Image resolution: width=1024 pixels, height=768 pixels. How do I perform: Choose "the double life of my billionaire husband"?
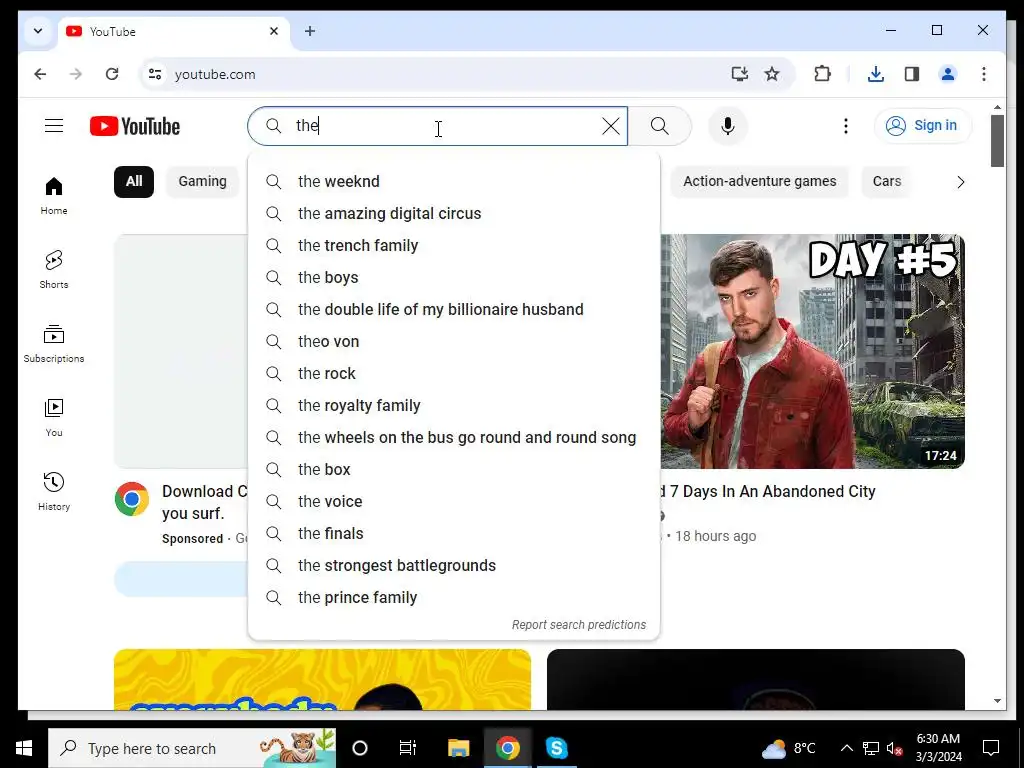point(454,310)
